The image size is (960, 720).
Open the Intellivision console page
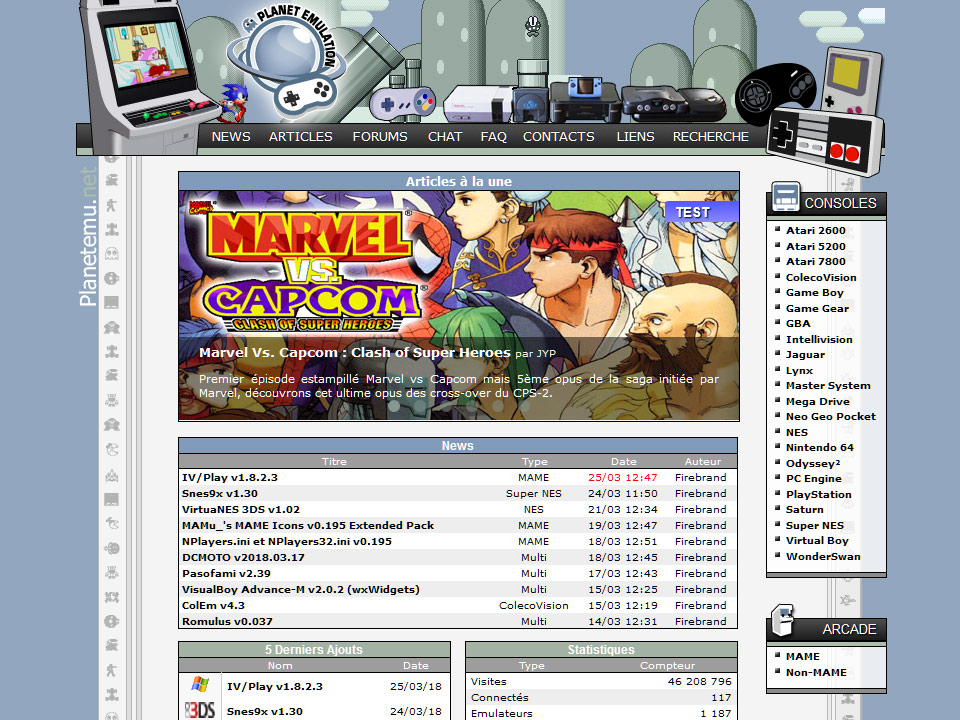819,339
